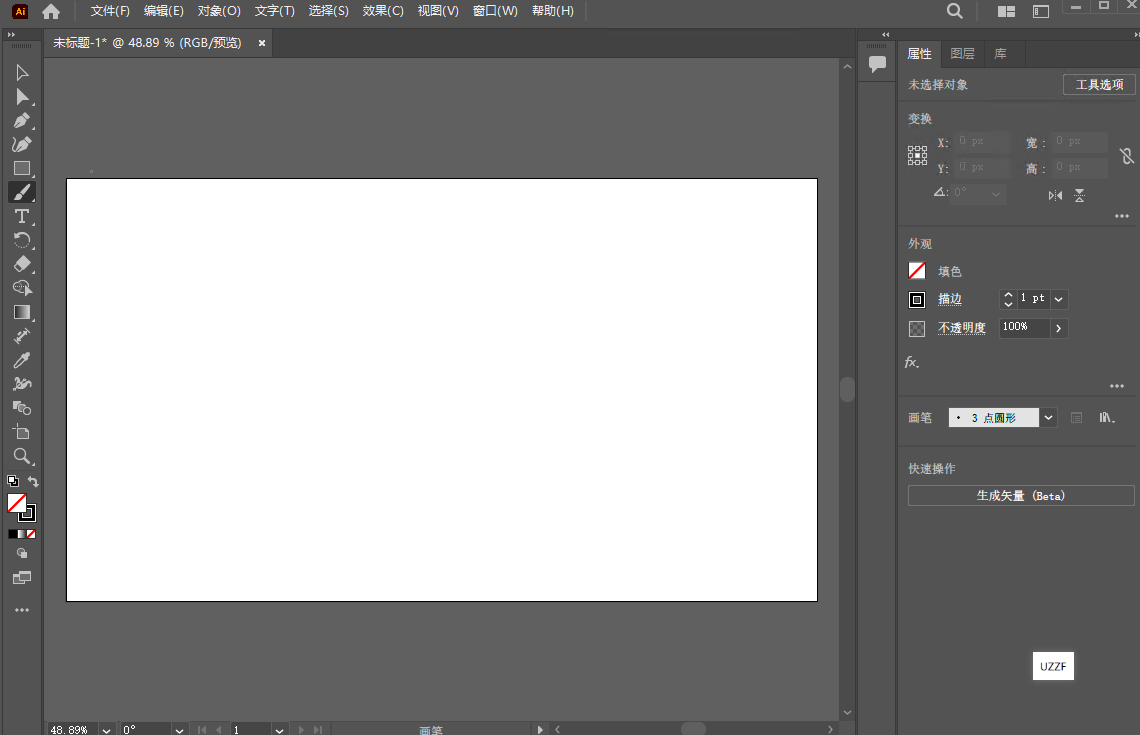The width and height of the screenshot is (1140, 735).
Task: Open the 描边 stroke panel link
Action: click(950, 299)
